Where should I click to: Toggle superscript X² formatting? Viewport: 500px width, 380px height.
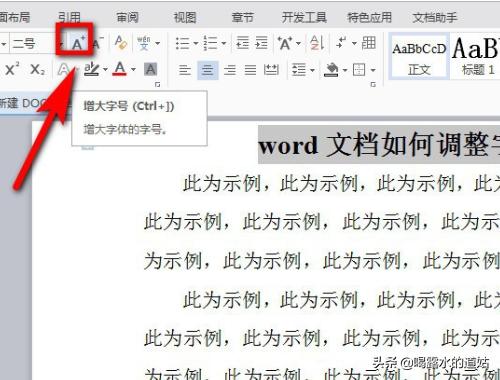point(12,69)
